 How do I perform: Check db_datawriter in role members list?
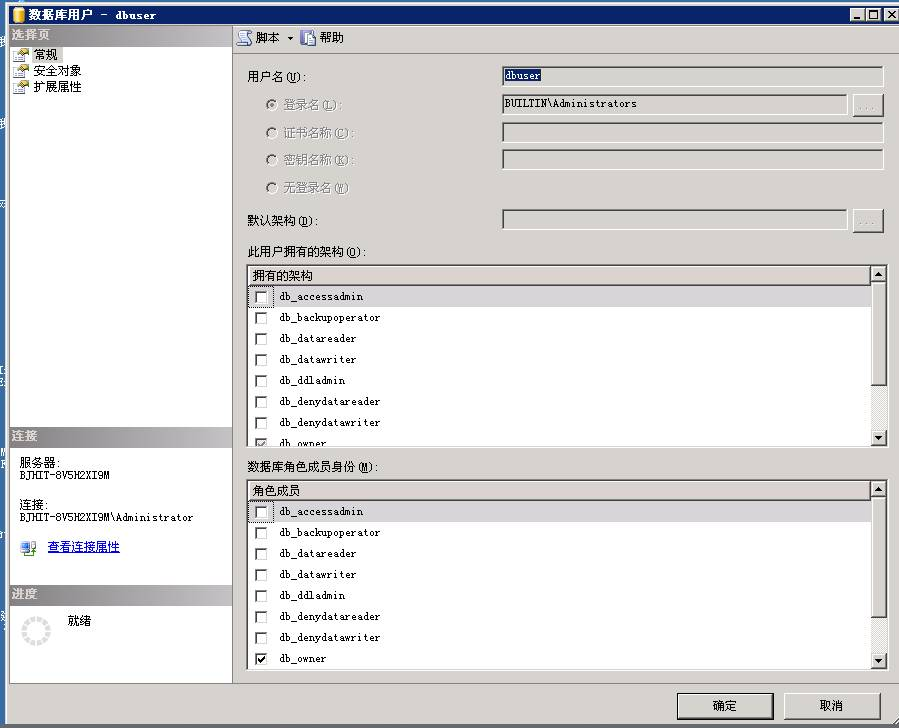(261, 575)
